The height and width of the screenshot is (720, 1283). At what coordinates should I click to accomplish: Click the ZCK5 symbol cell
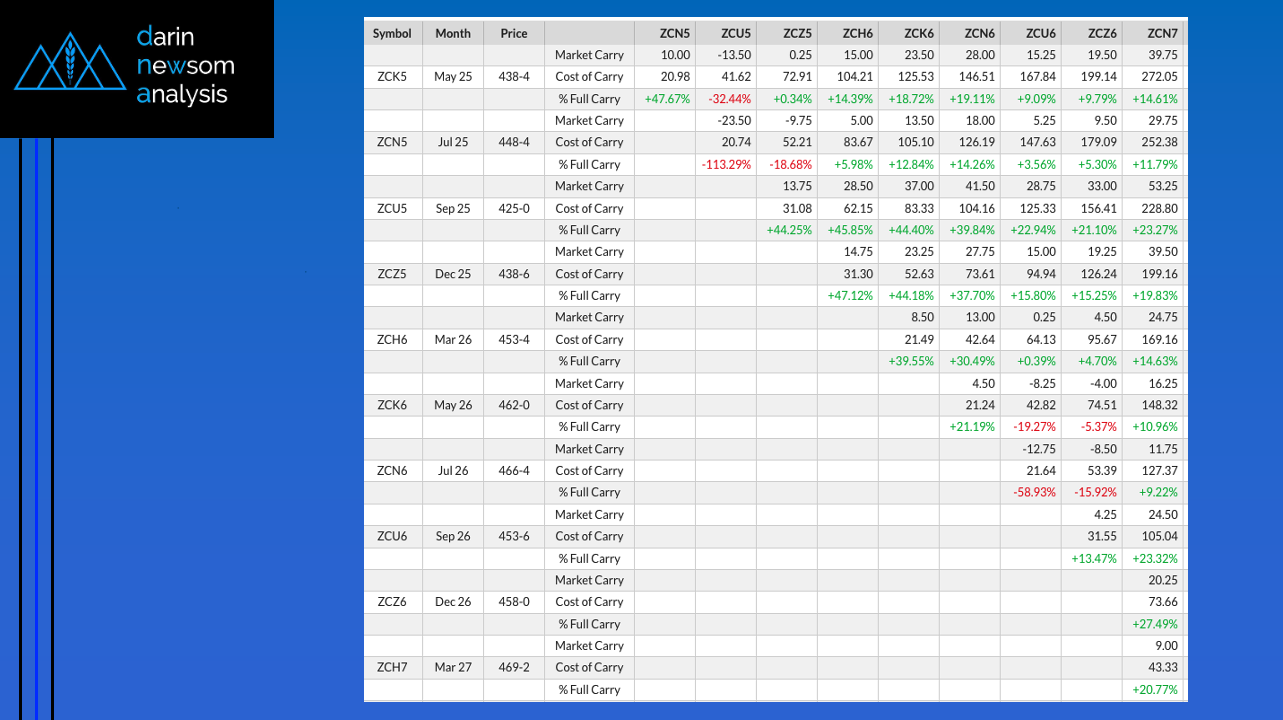pyautogui.click(x=392, y=77)
